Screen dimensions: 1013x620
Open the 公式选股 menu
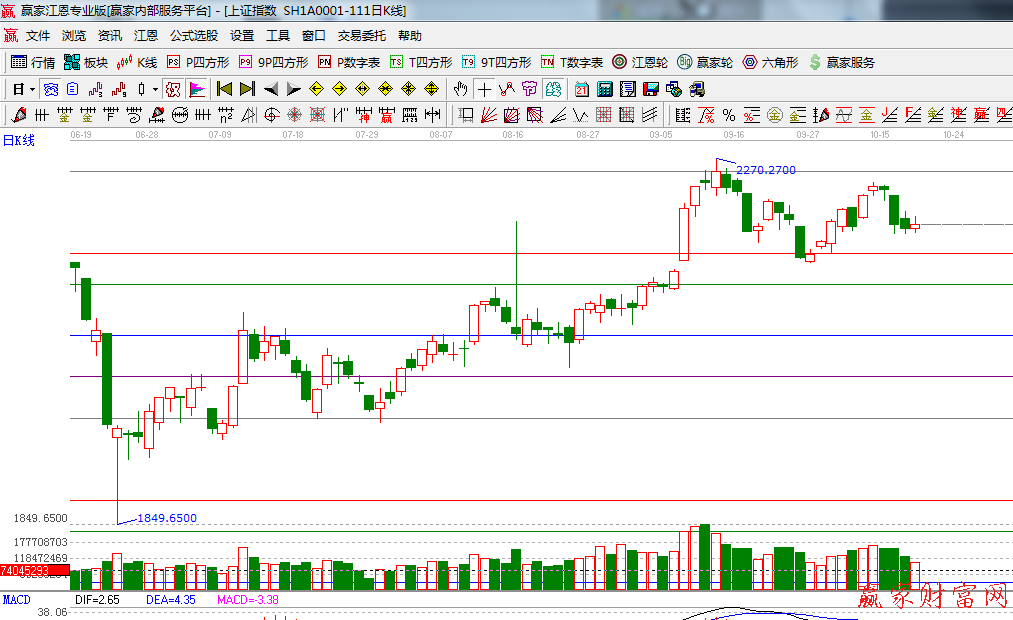click(194, 36)
